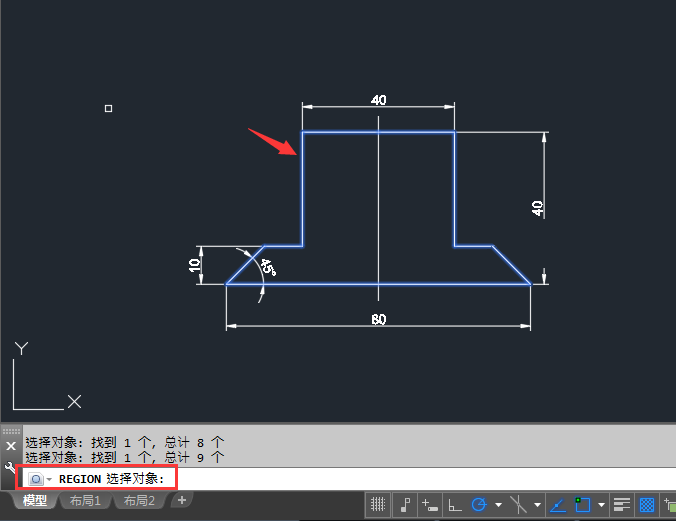Switch to the 布局1 tab
This screenshot has height=521, width=676.
click(x=85, y=501)
